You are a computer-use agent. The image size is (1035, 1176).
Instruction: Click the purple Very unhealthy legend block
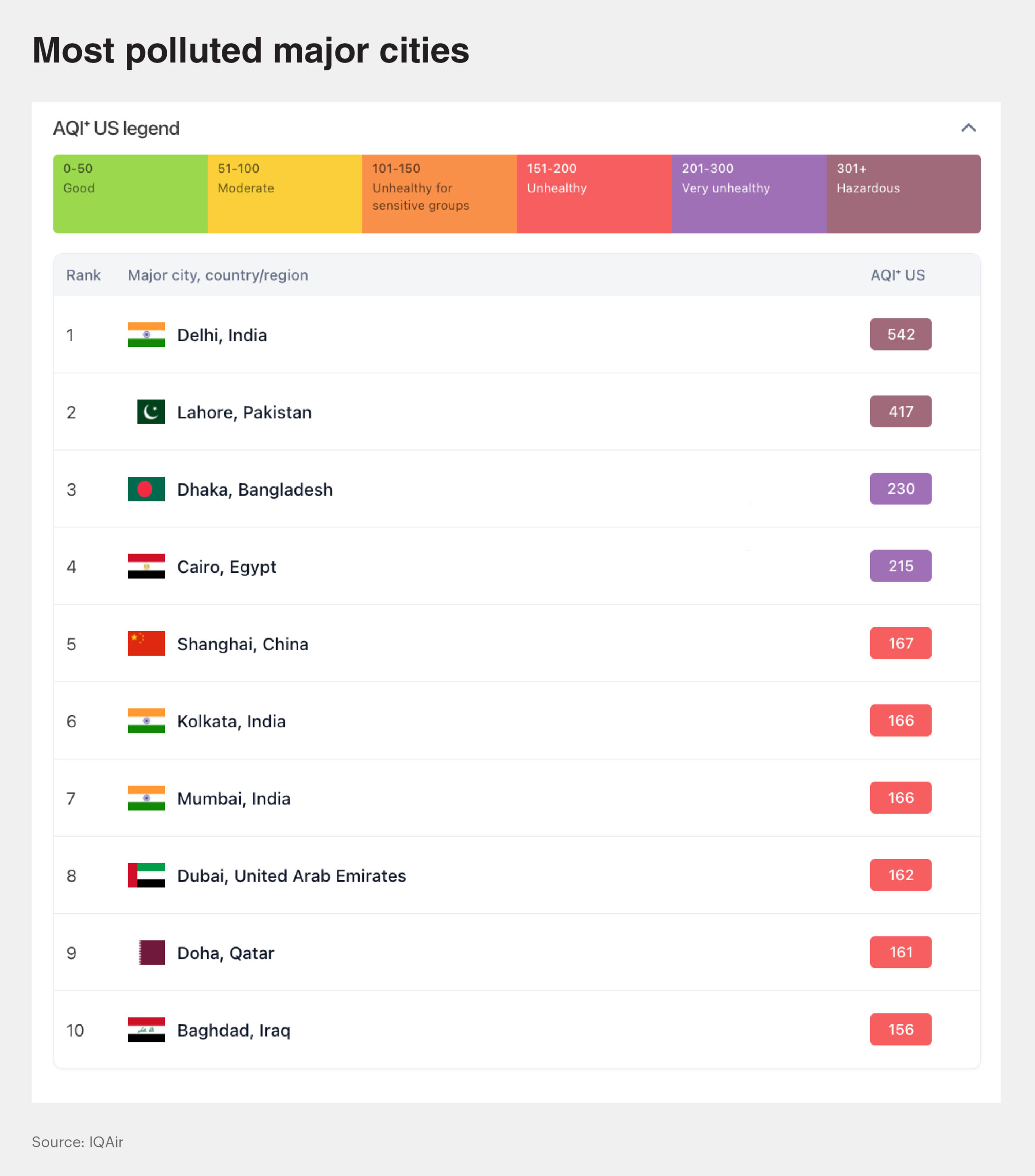pos(748,193)
